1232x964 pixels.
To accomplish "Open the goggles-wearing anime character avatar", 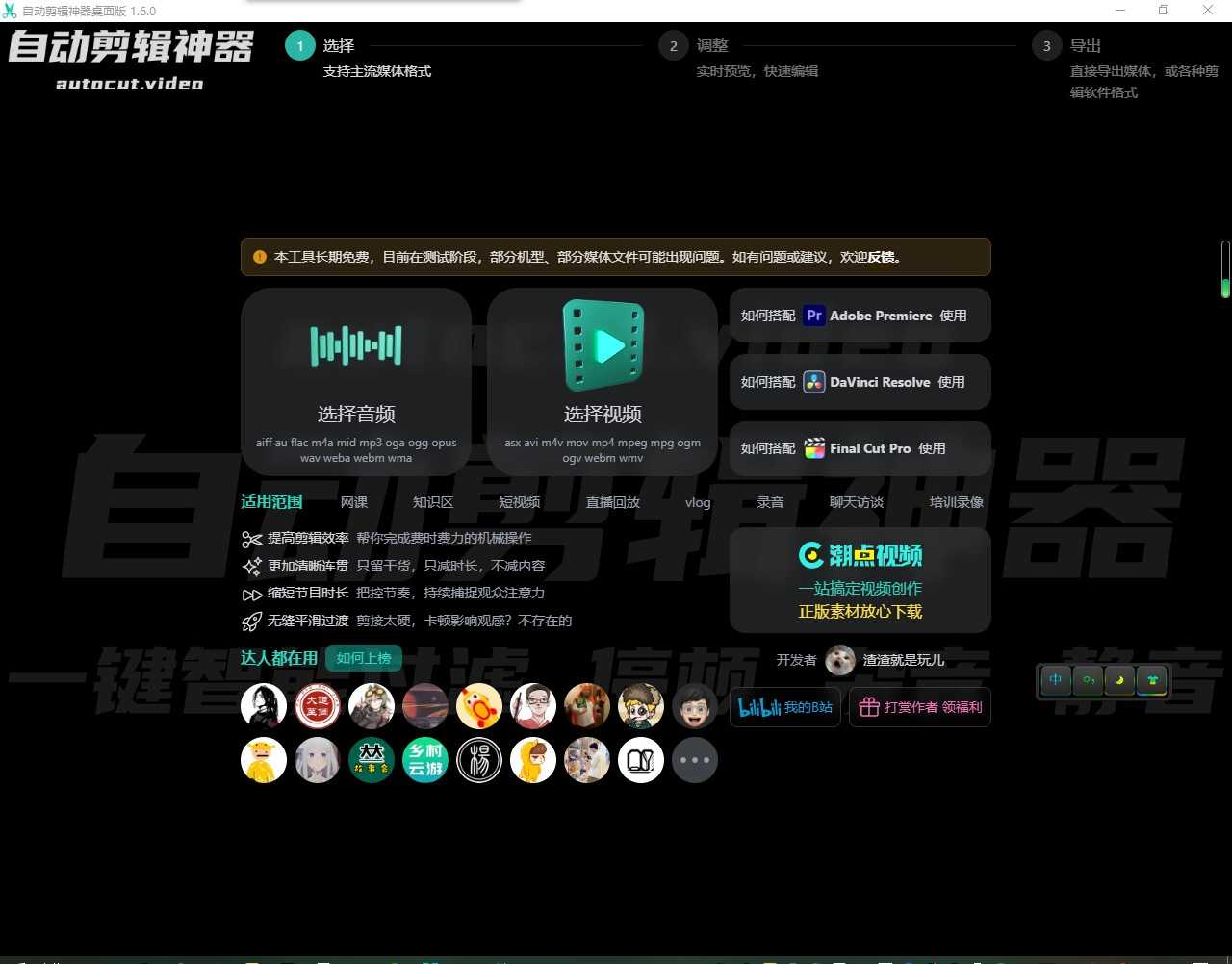I will (x=372, y=706).
